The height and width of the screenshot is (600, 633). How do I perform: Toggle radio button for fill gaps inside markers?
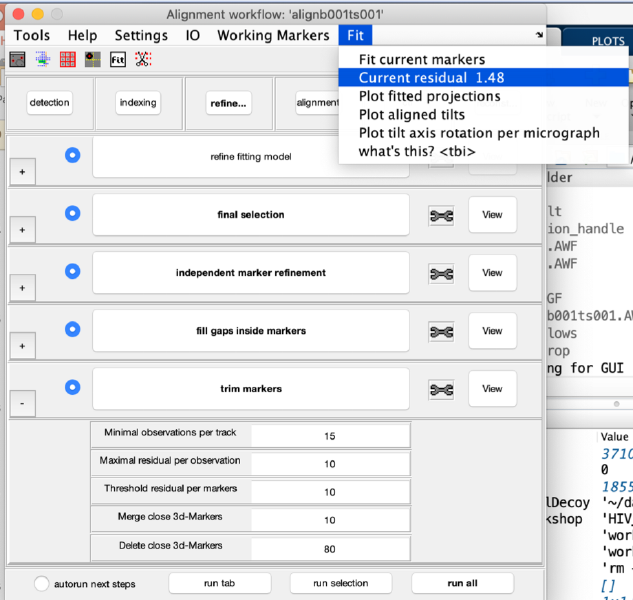pos(73,329)
